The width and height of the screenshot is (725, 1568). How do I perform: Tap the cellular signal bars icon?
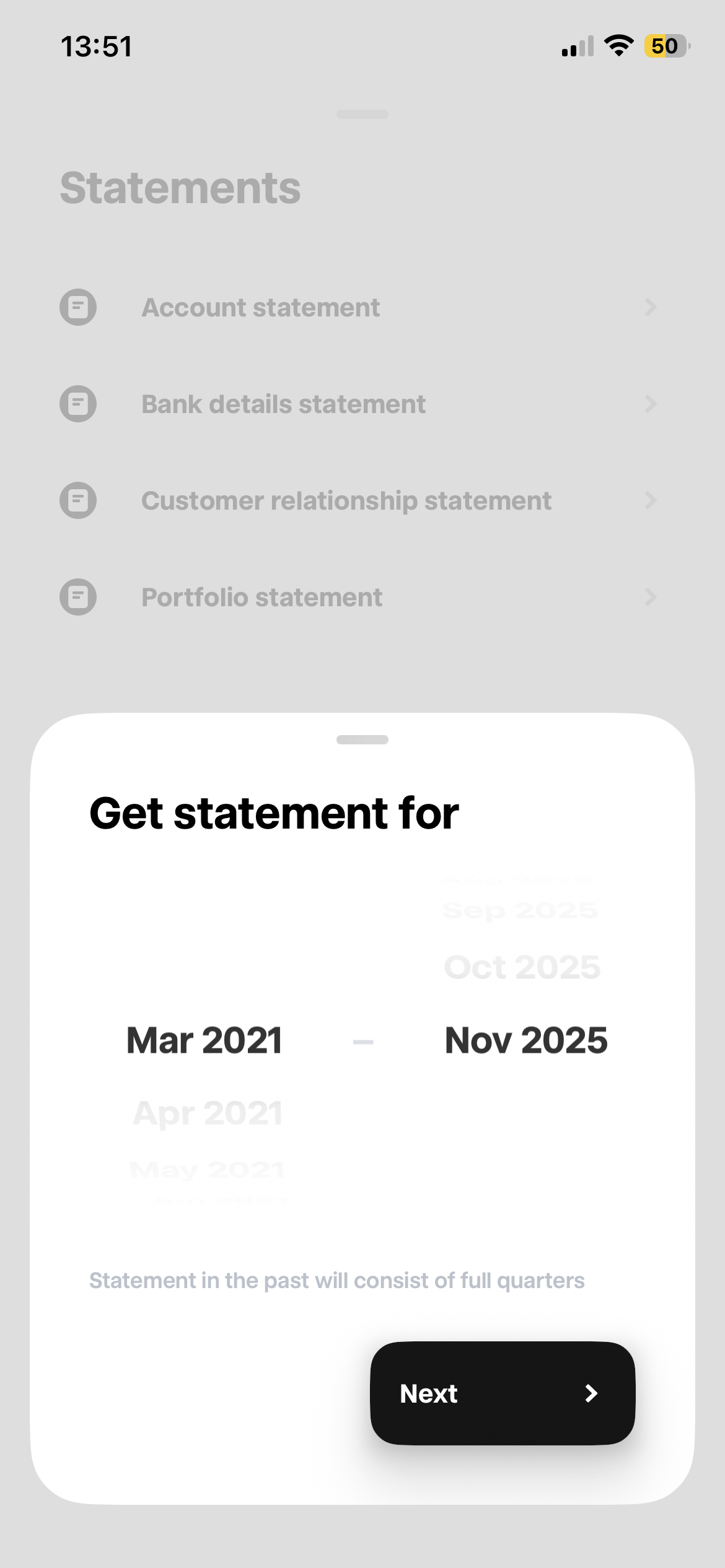(578, 46)
